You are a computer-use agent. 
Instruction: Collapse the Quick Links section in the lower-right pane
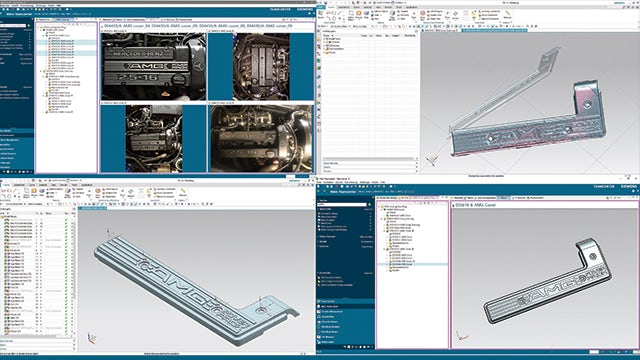(x=318, y=209)
